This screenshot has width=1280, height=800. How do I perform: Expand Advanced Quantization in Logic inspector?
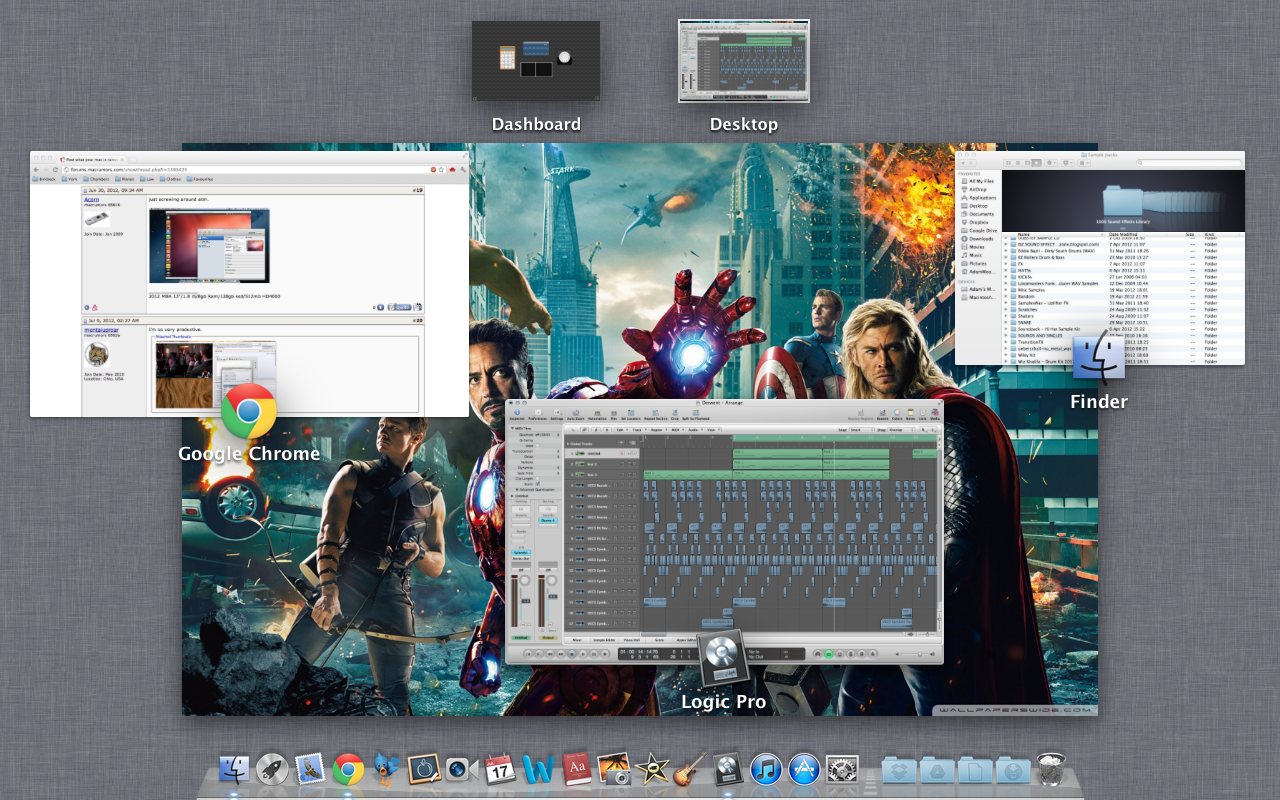coord(517,490)
